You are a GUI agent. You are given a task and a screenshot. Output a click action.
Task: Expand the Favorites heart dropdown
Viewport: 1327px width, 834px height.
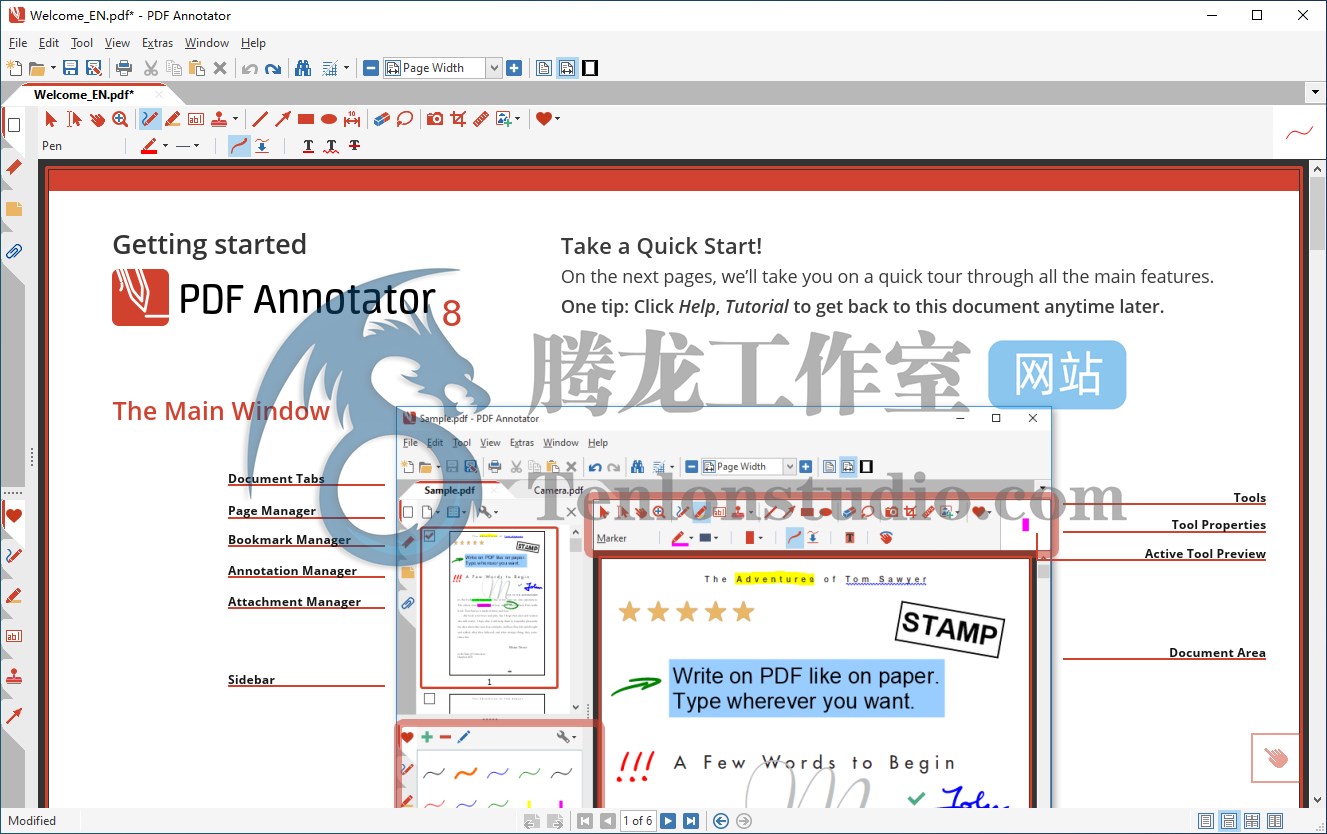pyautogui.click(x=557, y=119)
